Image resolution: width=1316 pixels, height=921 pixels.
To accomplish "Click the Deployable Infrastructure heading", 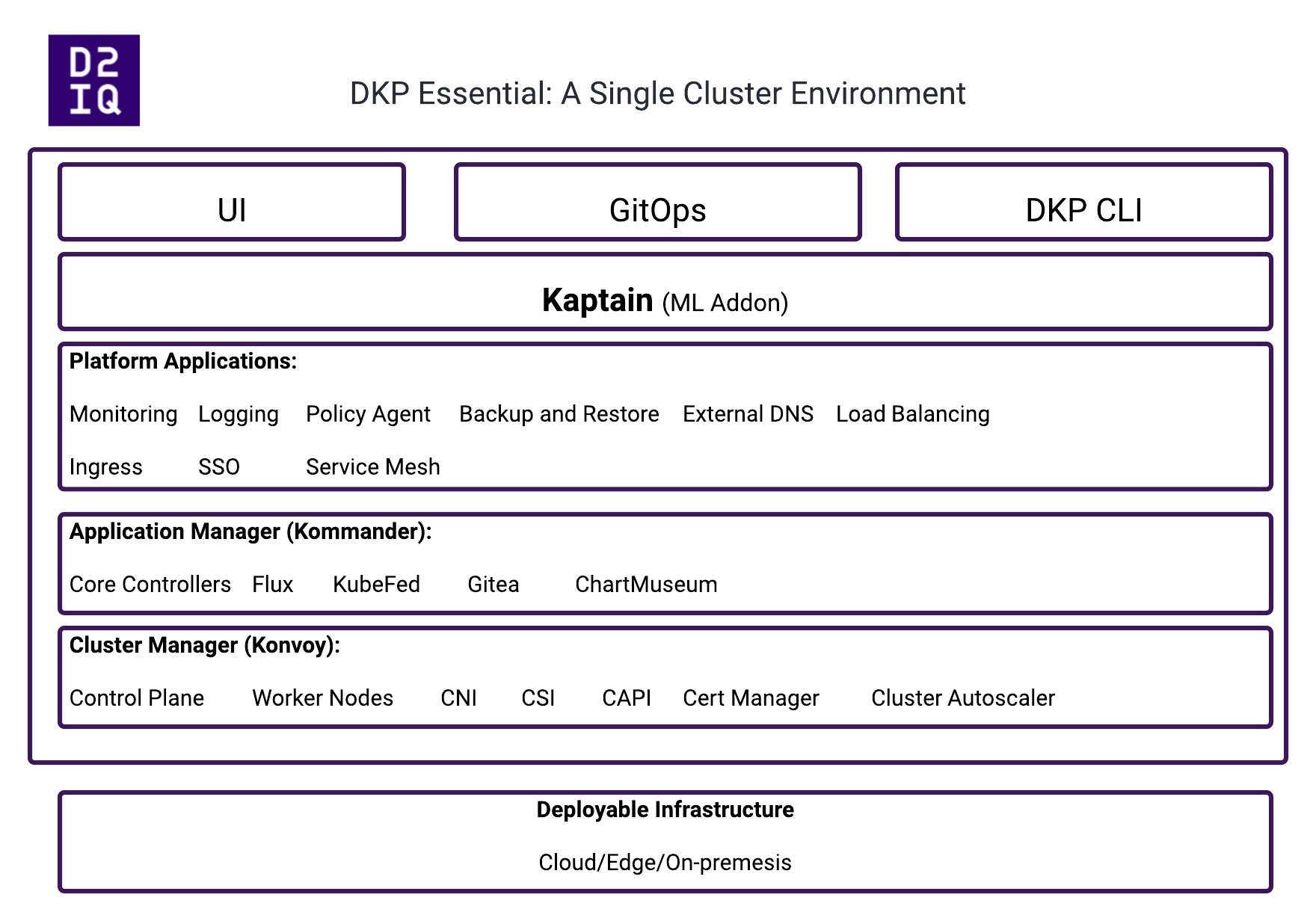I will pyautogui.click(x=665, y=810).
